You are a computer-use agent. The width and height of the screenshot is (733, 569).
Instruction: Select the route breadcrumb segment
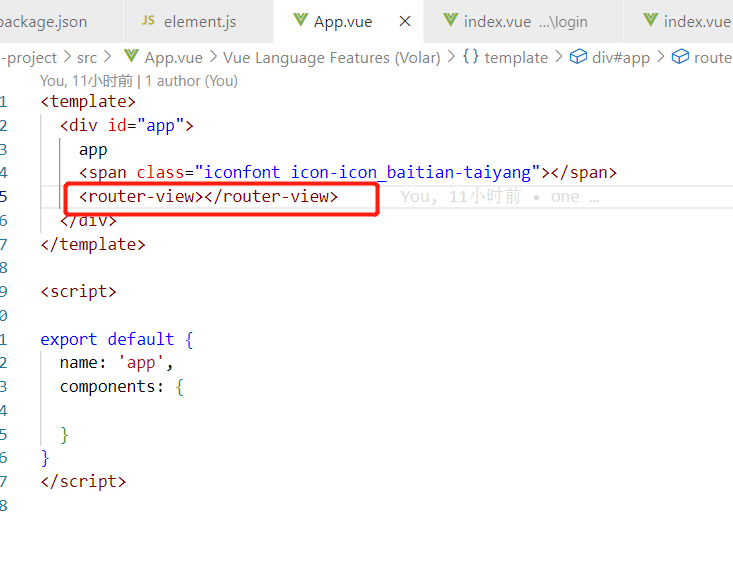click(x=713, y=58)
